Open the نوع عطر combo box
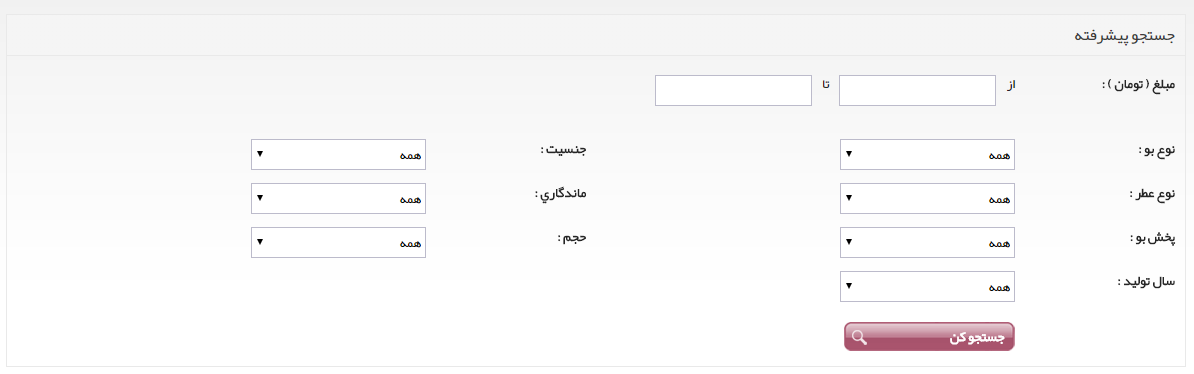 (x=927, y=199)
